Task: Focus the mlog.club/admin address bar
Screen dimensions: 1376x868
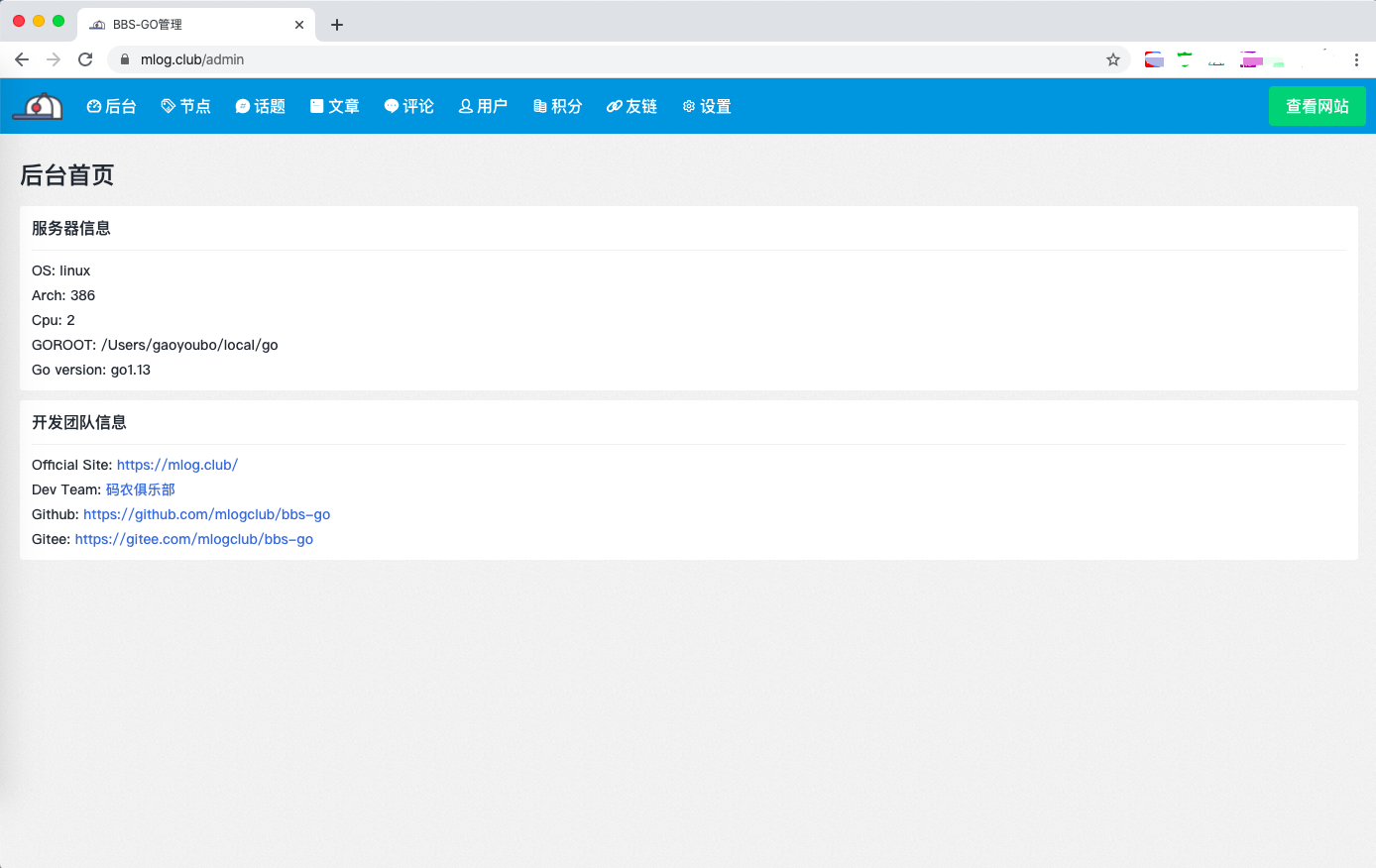Action: (x=619, y=59)
